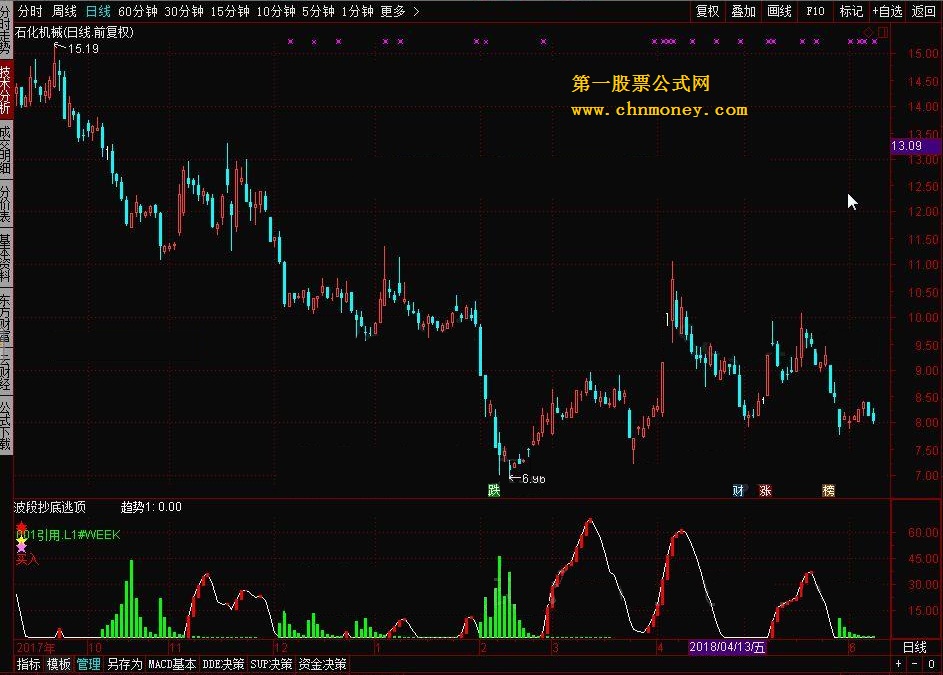This screenshot has width=943, height=675.
Task: Click the arrow next to 更多
Action: pos(416,11)
